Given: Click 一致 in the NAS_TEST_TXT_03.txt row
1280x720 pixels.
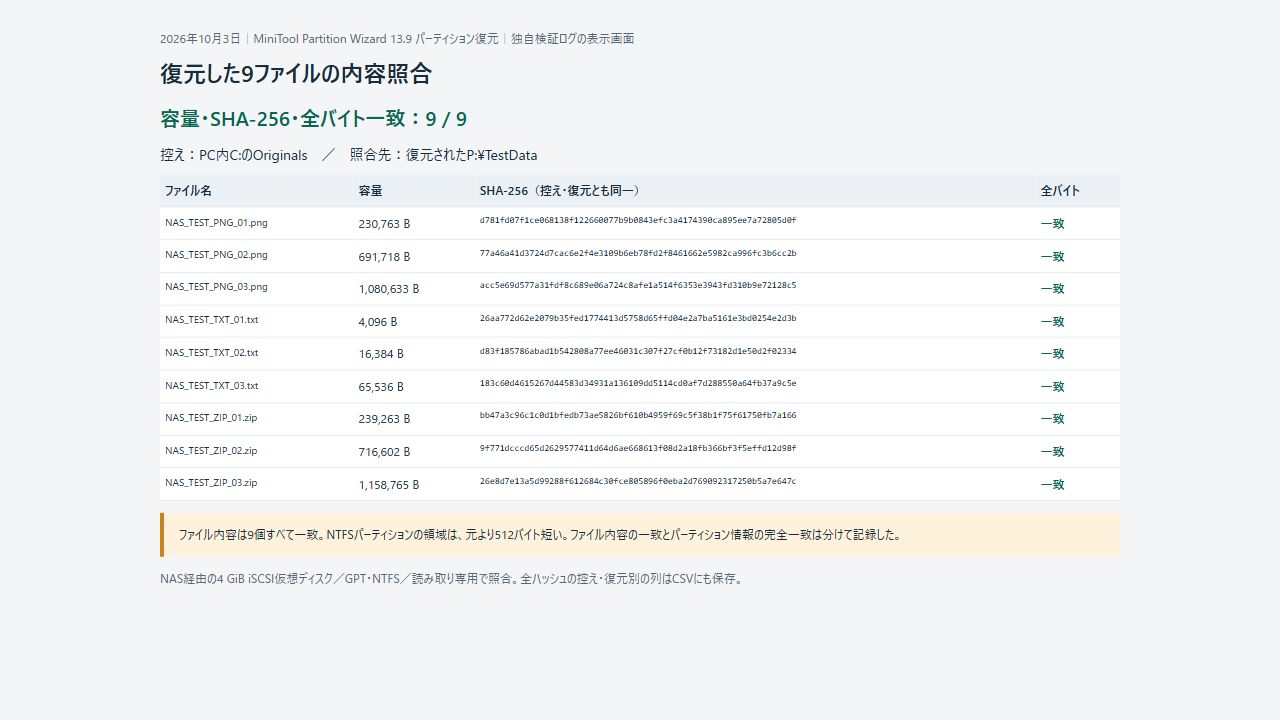Looking at the screenshot, I should click(1052, 387).
